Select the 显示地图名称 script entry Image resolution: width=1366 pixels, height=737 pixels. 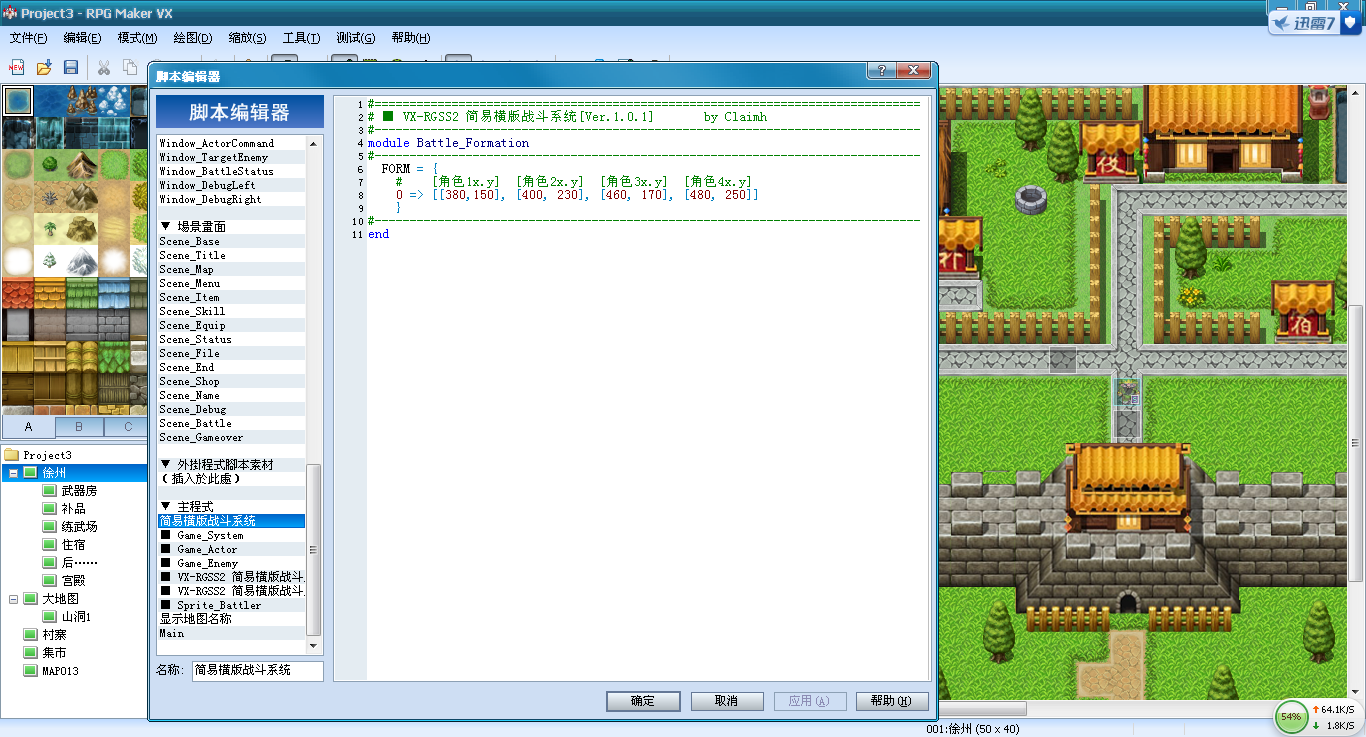pos(231,620)
